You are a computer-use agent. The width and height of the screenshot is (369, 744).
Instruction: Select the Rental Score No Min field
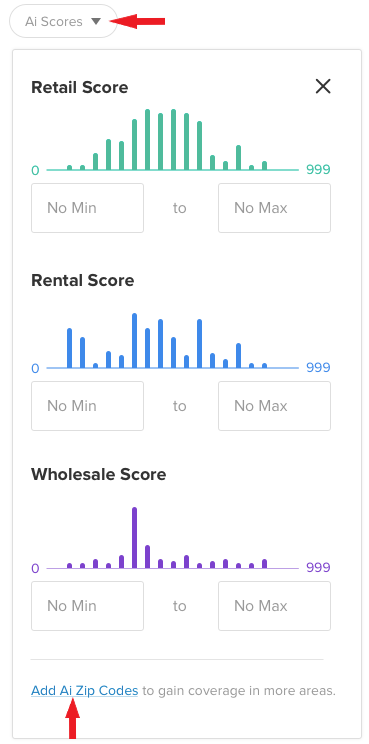(87, 406)
